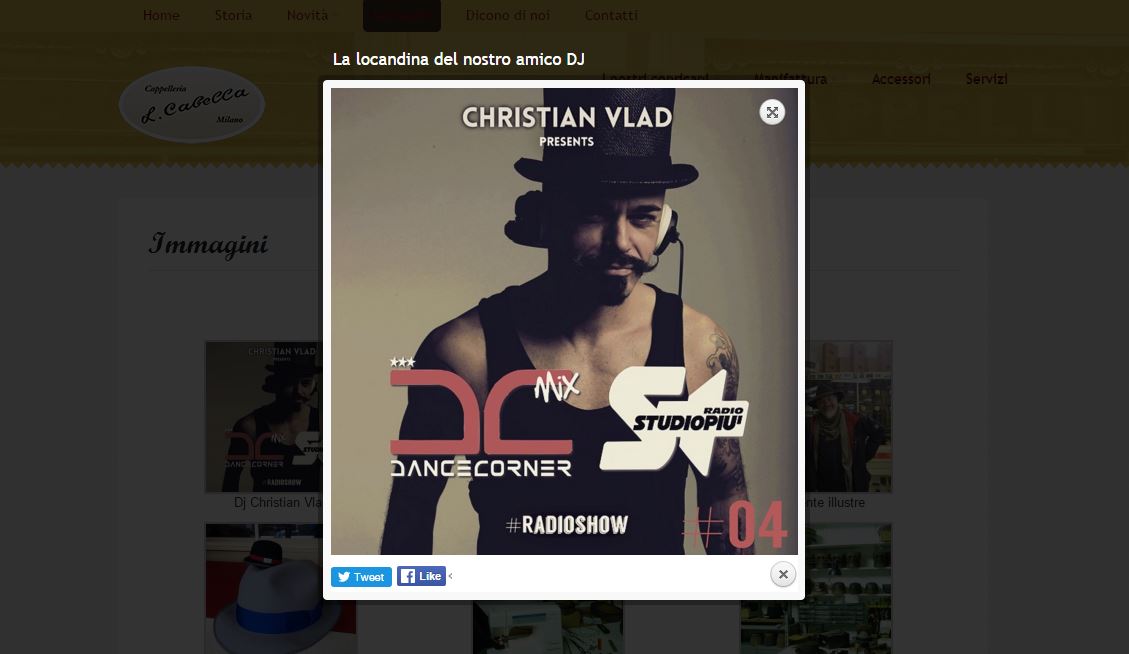Click the L. Cabella Milano logo
1129x654 pixels.
point(192,104)
